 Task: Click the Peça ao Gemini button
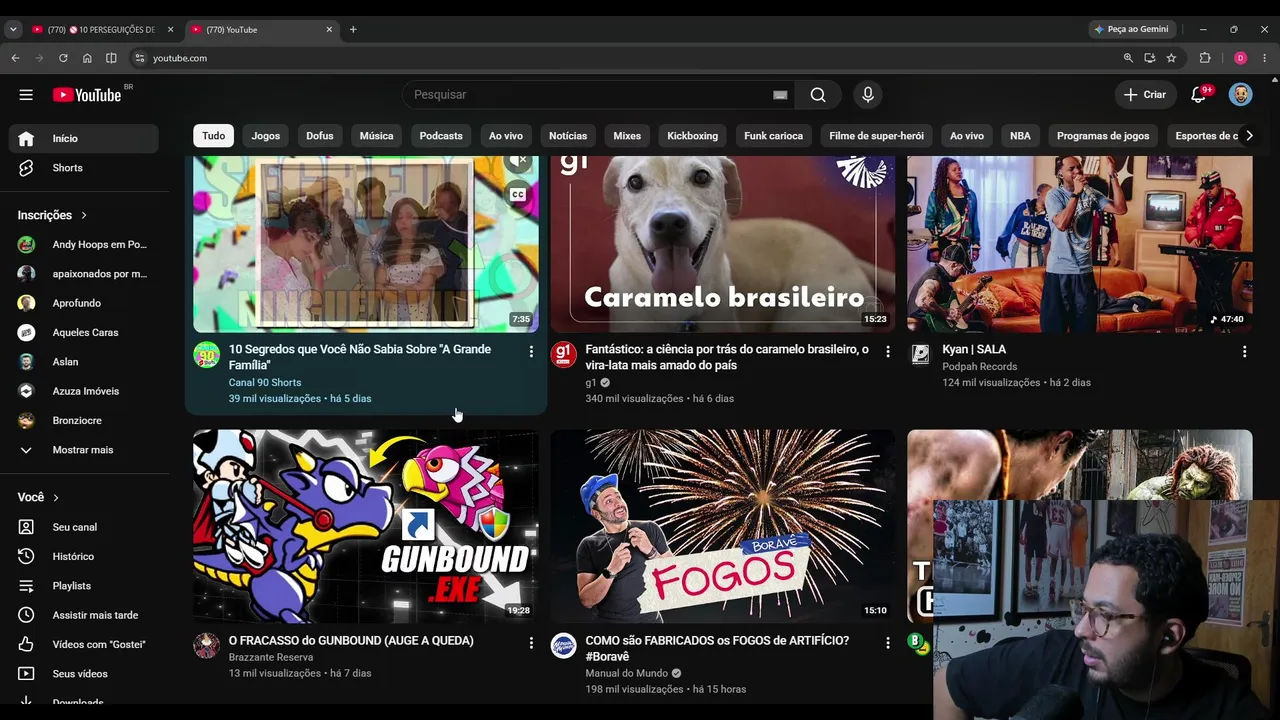tap(1131, 30)
